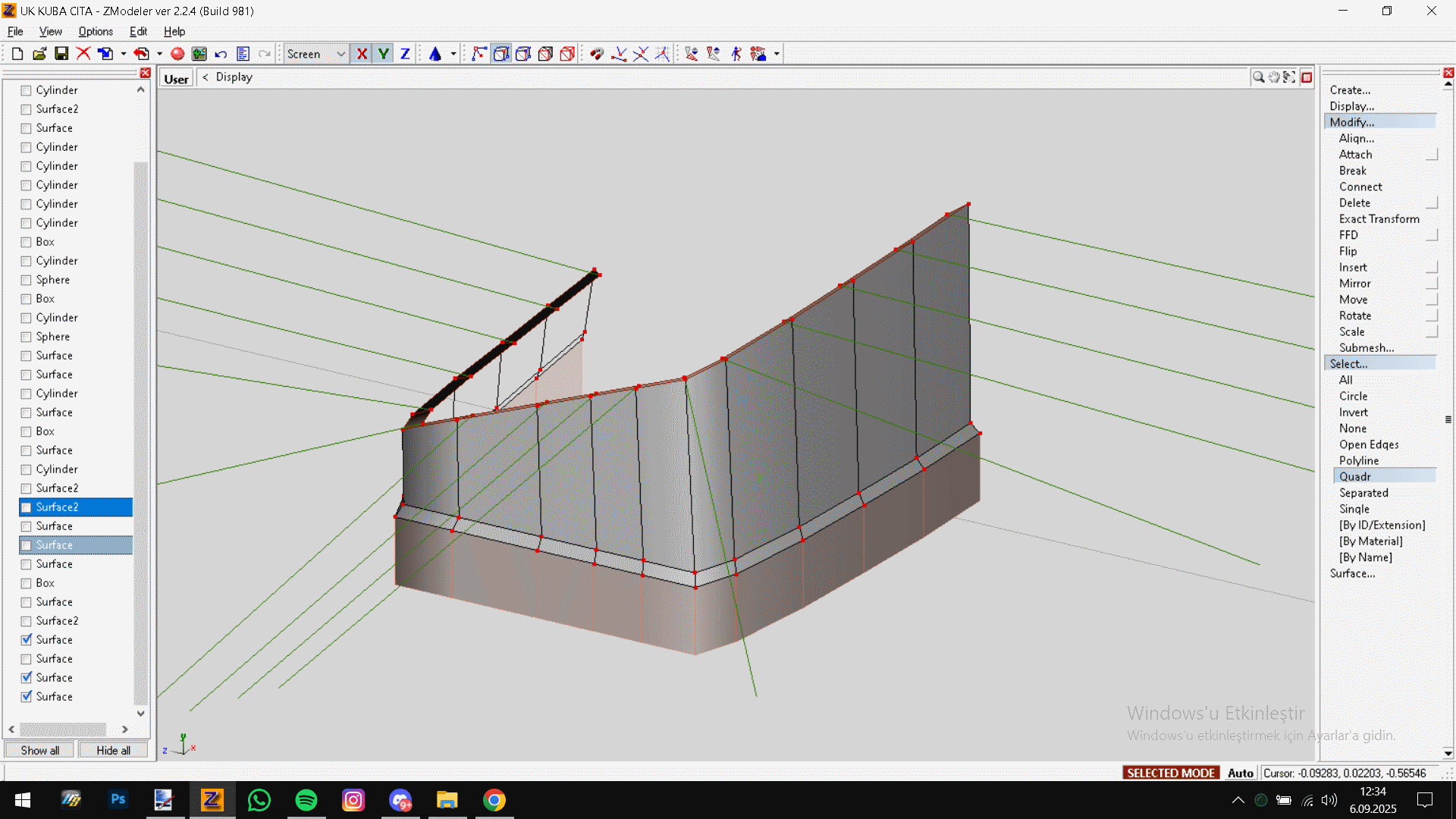Click the Undo arrow icon
1456x819 pixels.
point(221,54)
